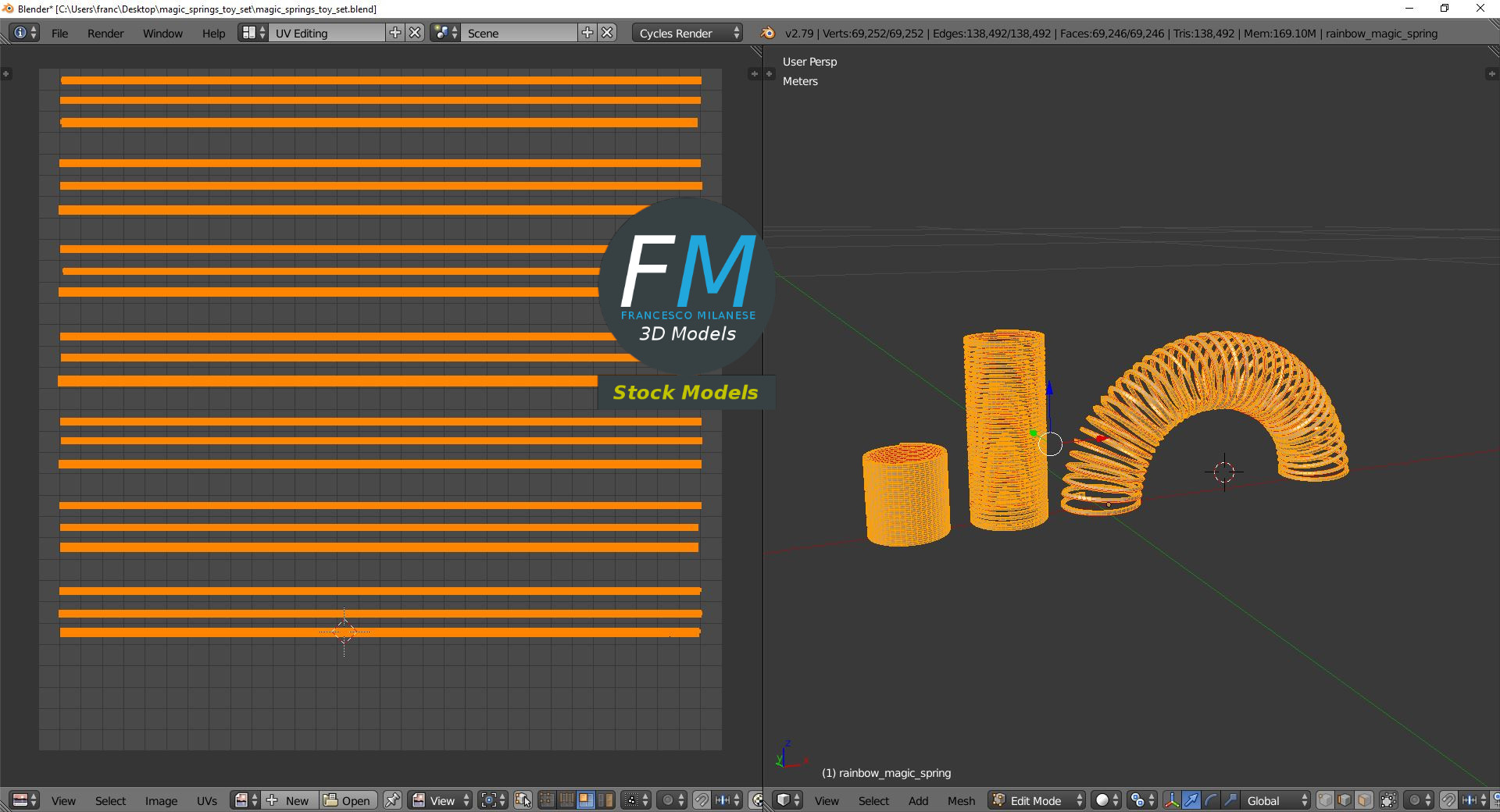Screen dimensions: 1500x812
Task: Expand UV editor left tool region
Action: click(x=6, y=73)
